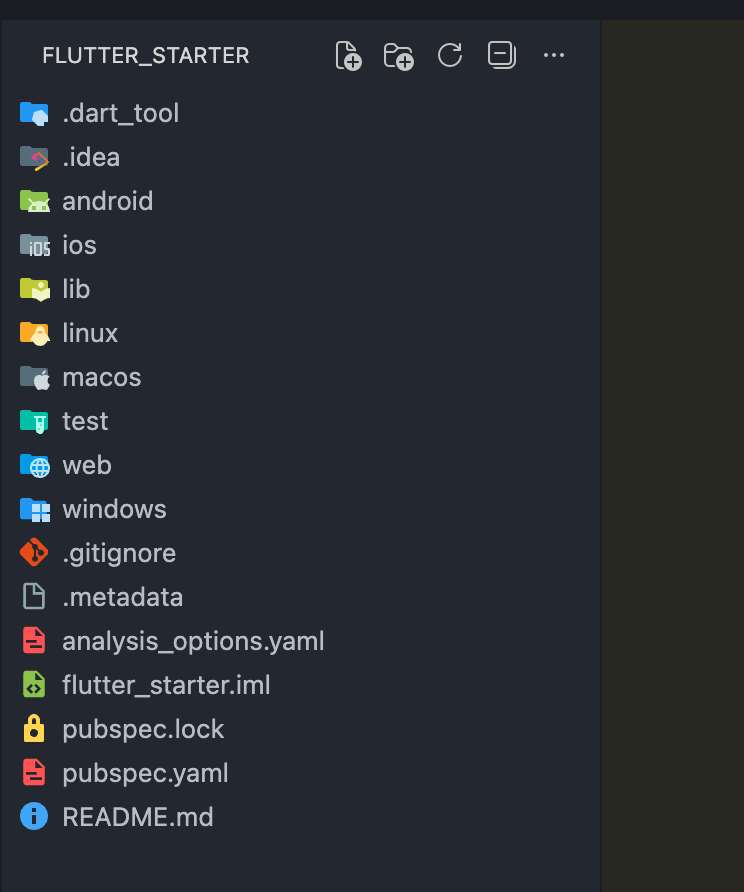Click the lock icon beside pubspec.lock

tap(34, 729)
